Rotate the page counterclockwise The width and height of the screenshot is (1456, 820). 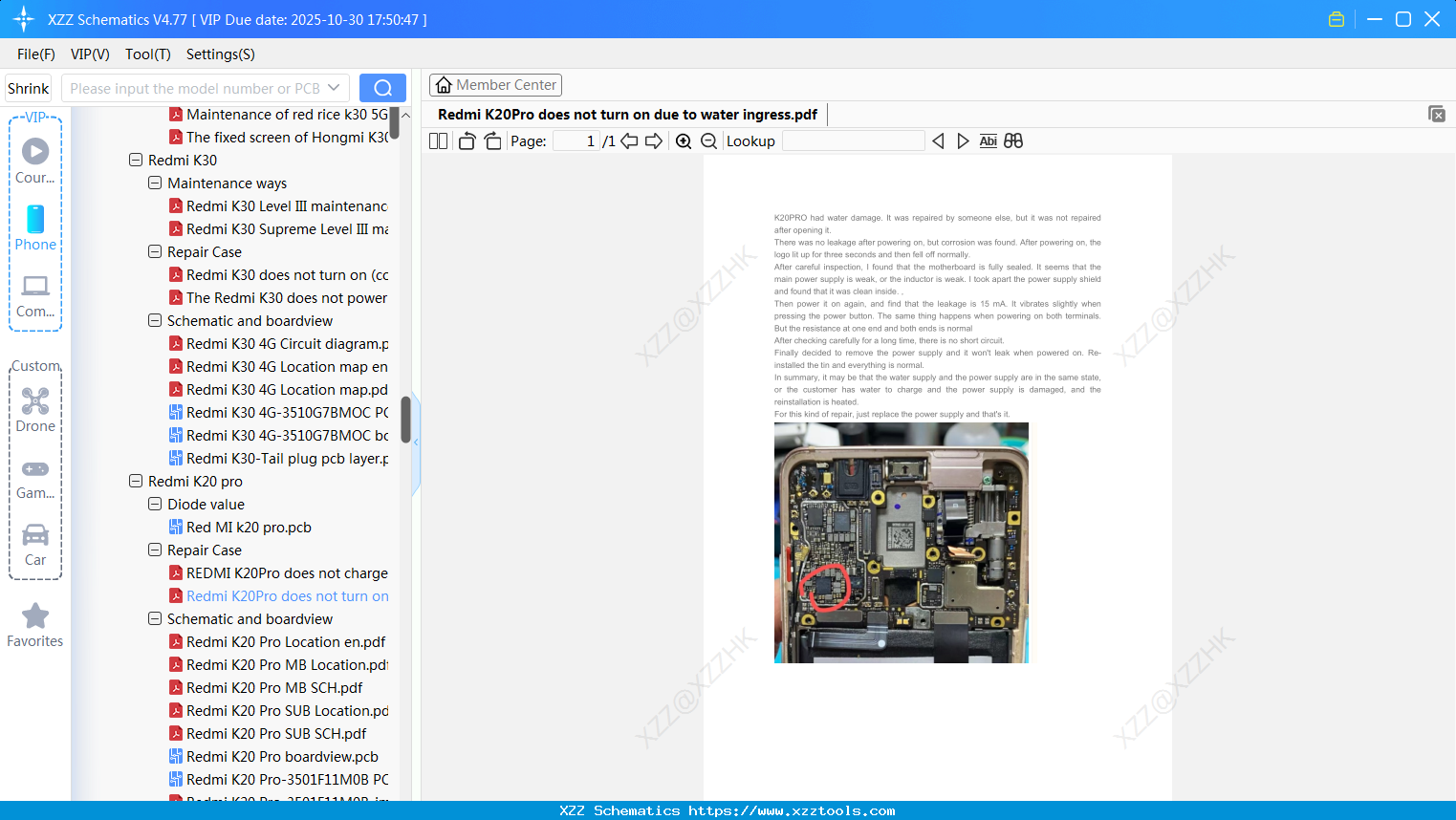coord(467,141)
